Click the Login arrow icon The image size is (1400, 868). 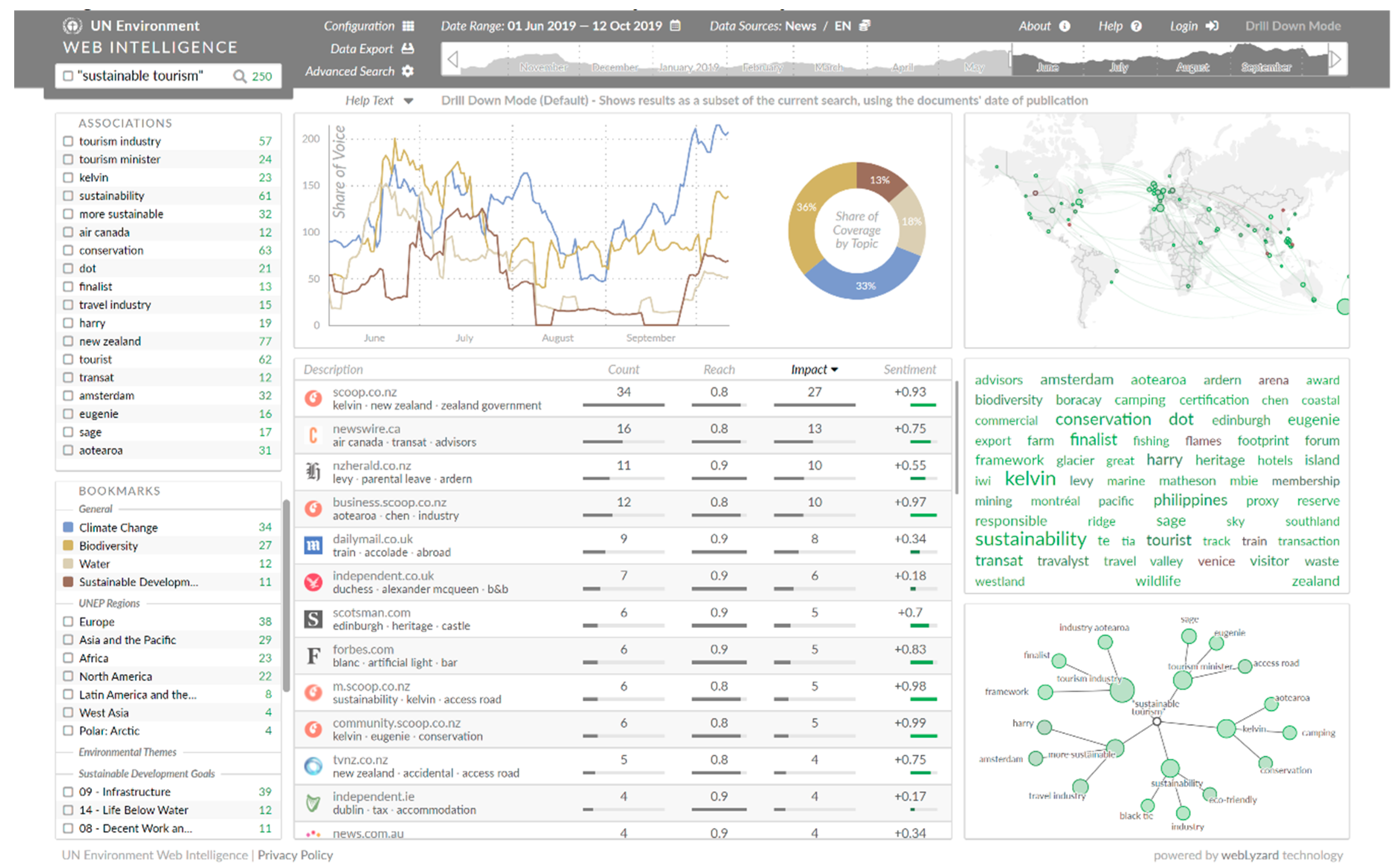(1212, 26)
